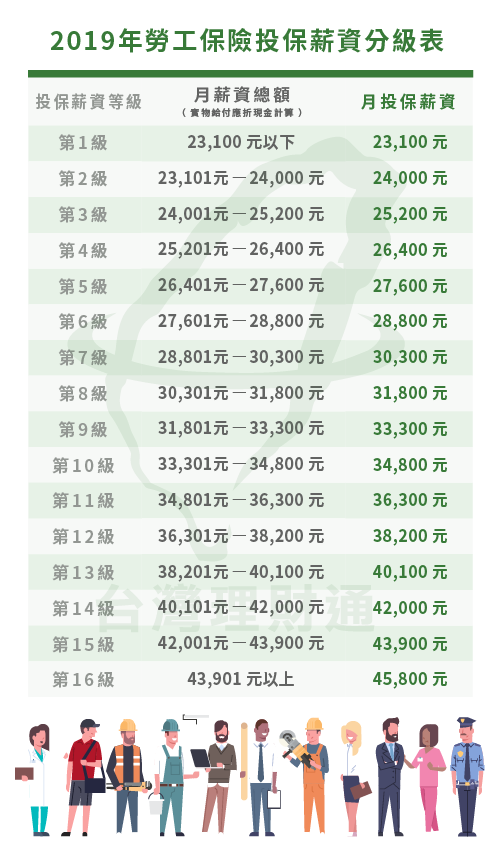Click the 月薪資總額 column header

(241, 95)
